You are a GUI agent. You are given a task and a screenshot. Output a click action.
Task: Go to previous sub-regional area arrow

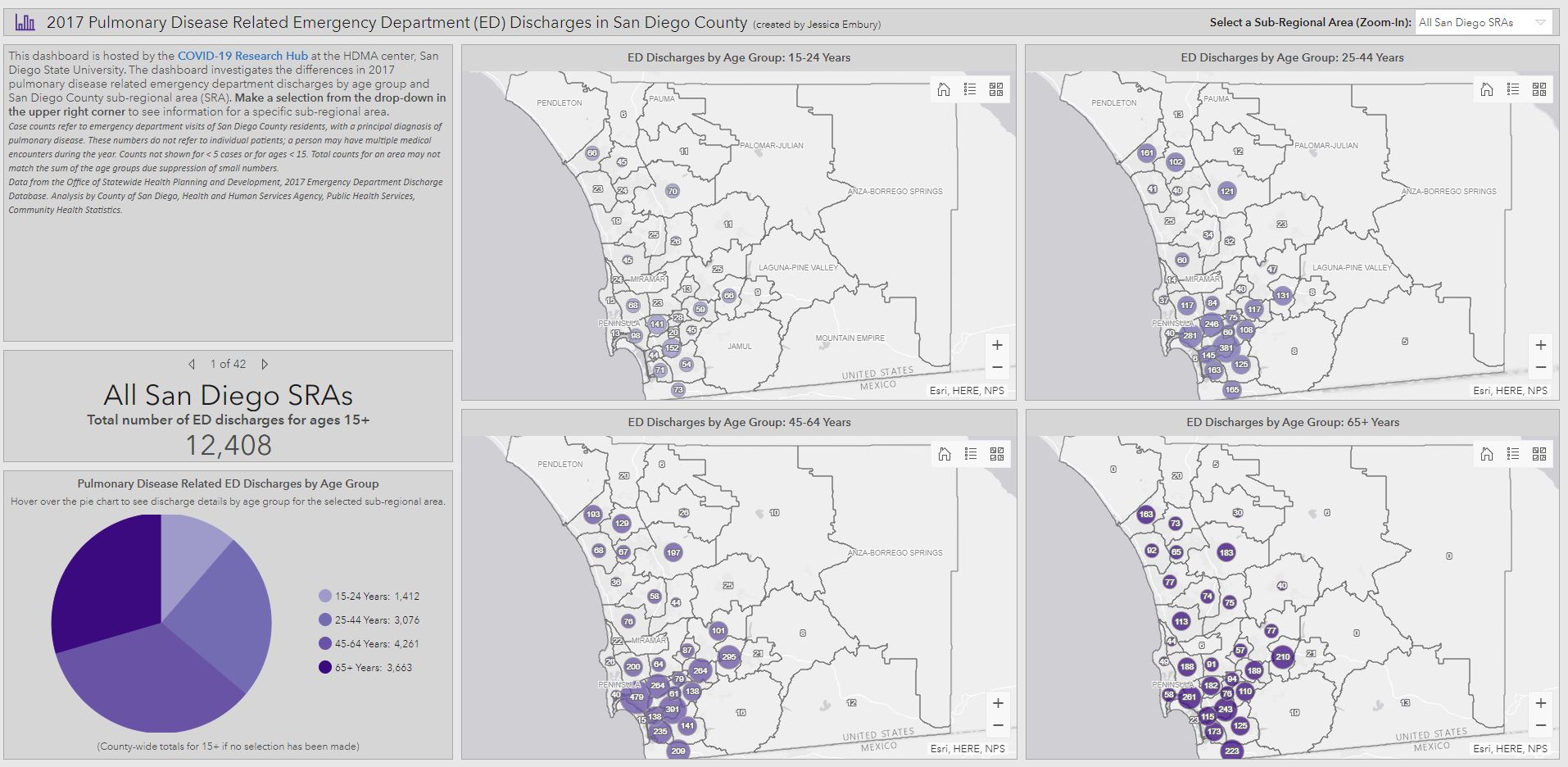coord(192,364)
